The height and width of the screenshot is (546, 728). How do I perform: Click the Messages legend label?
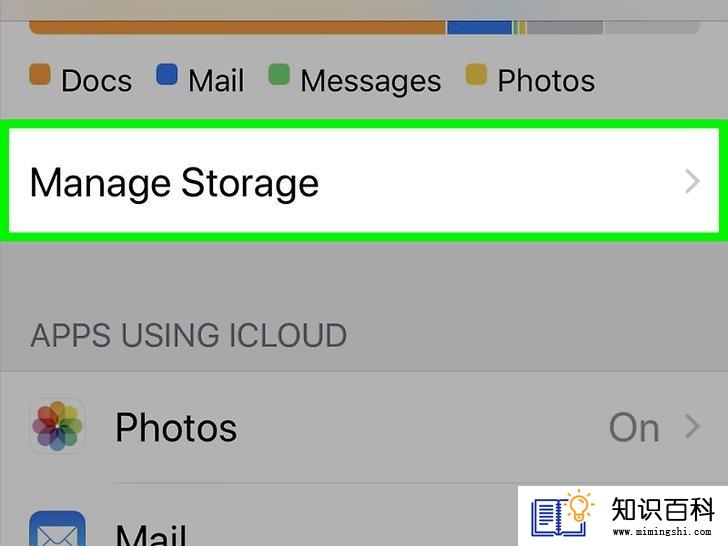(370, 81)
